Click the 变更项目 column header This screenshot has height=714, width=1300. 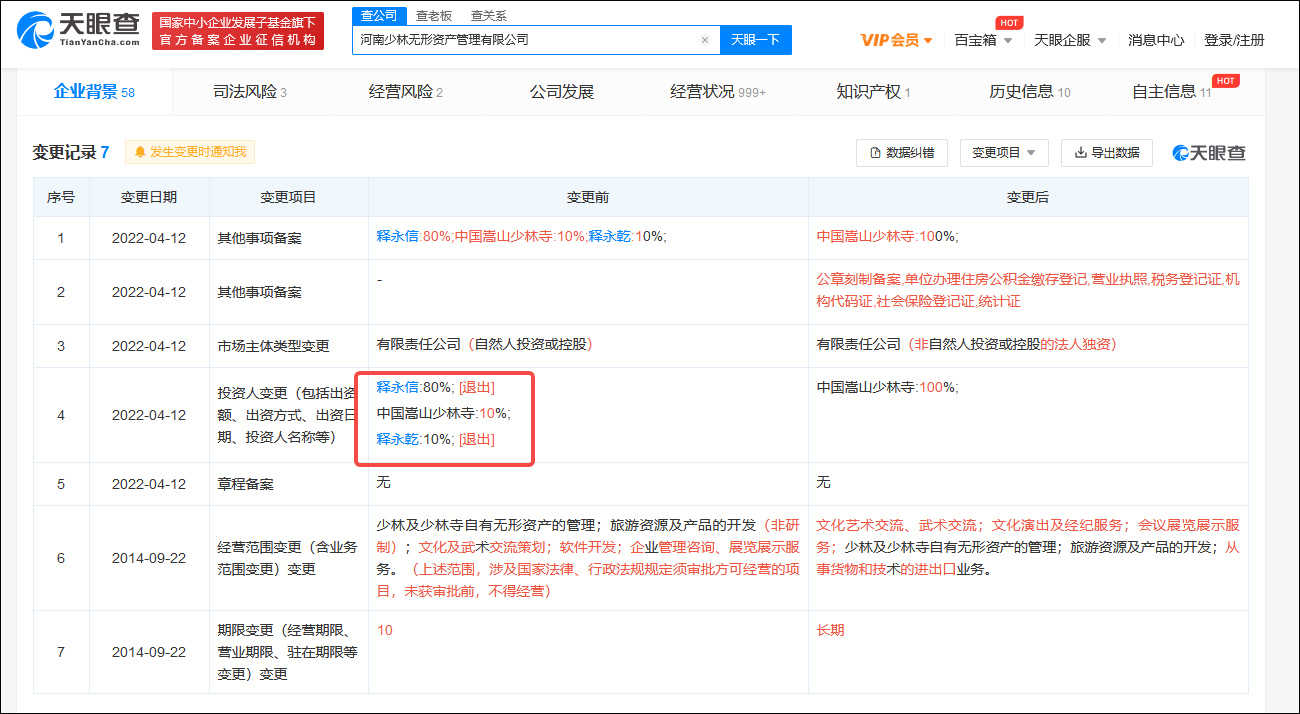tap(288, 197)
